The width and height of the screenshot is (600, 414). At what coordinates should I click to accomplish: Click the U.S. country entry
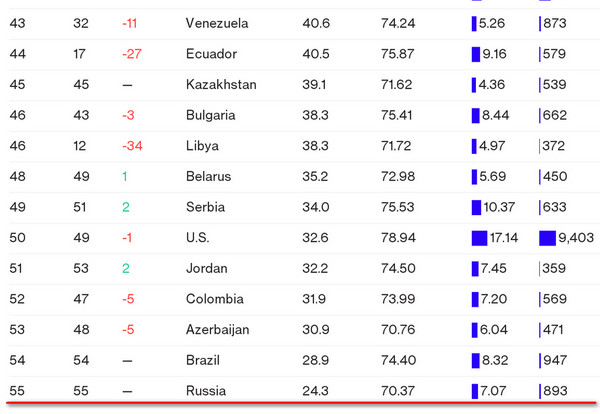click(x=200, y=238)
